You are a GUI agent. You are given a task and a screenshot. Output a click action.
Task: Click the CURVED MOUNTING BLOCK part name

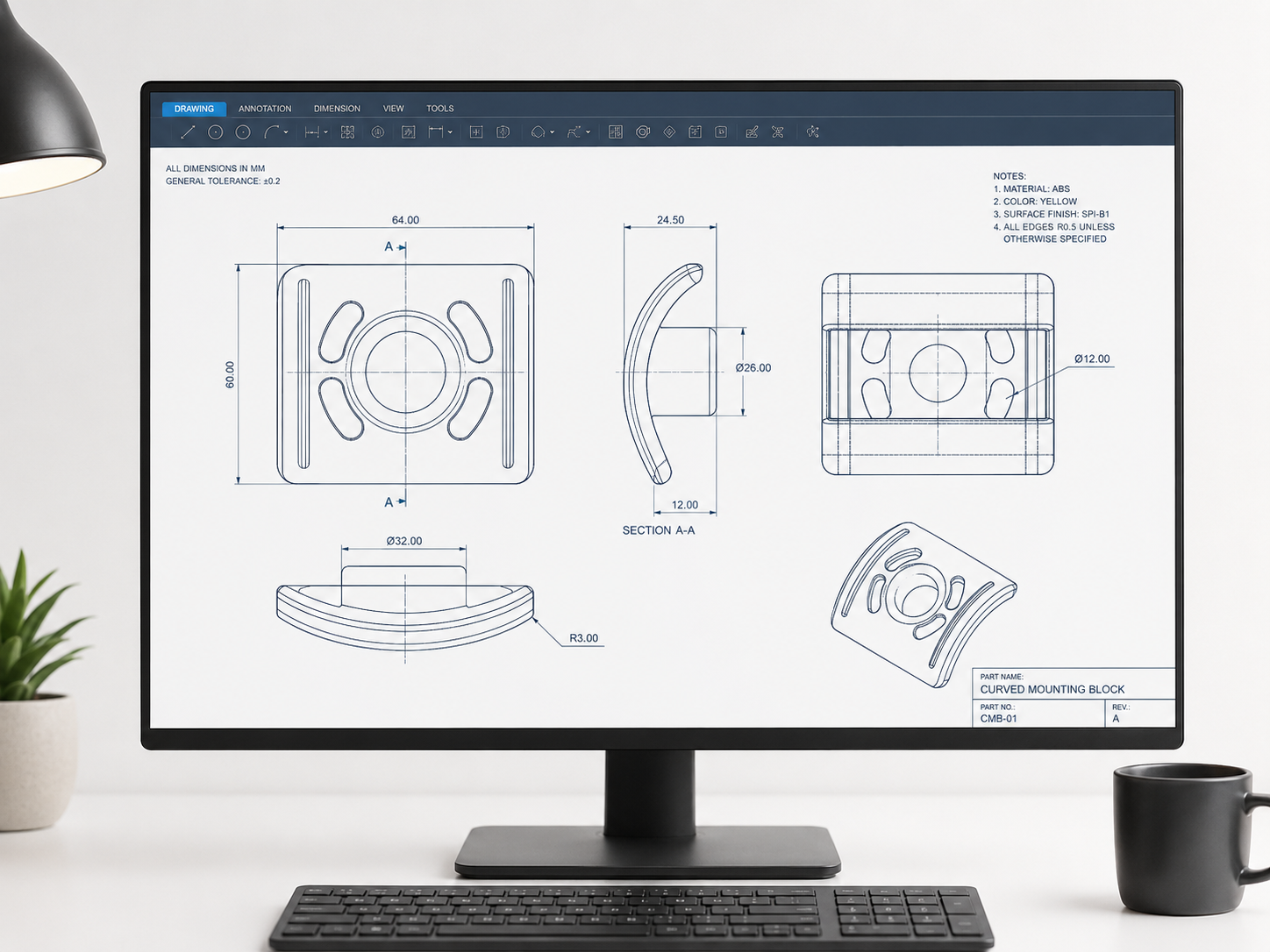click(1052, 689)
